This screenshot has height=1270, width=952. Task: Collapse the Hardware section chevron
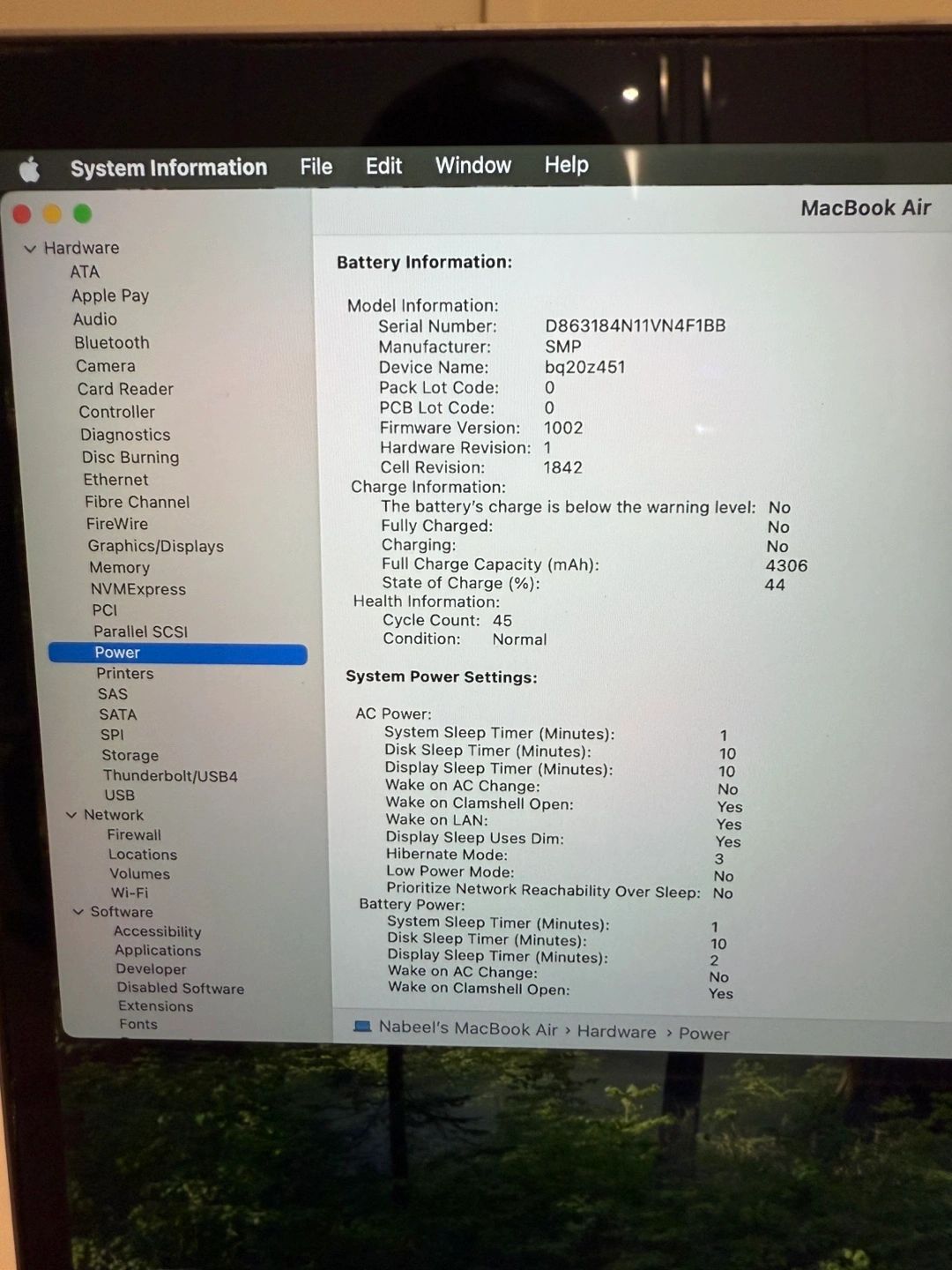[30, 249]
